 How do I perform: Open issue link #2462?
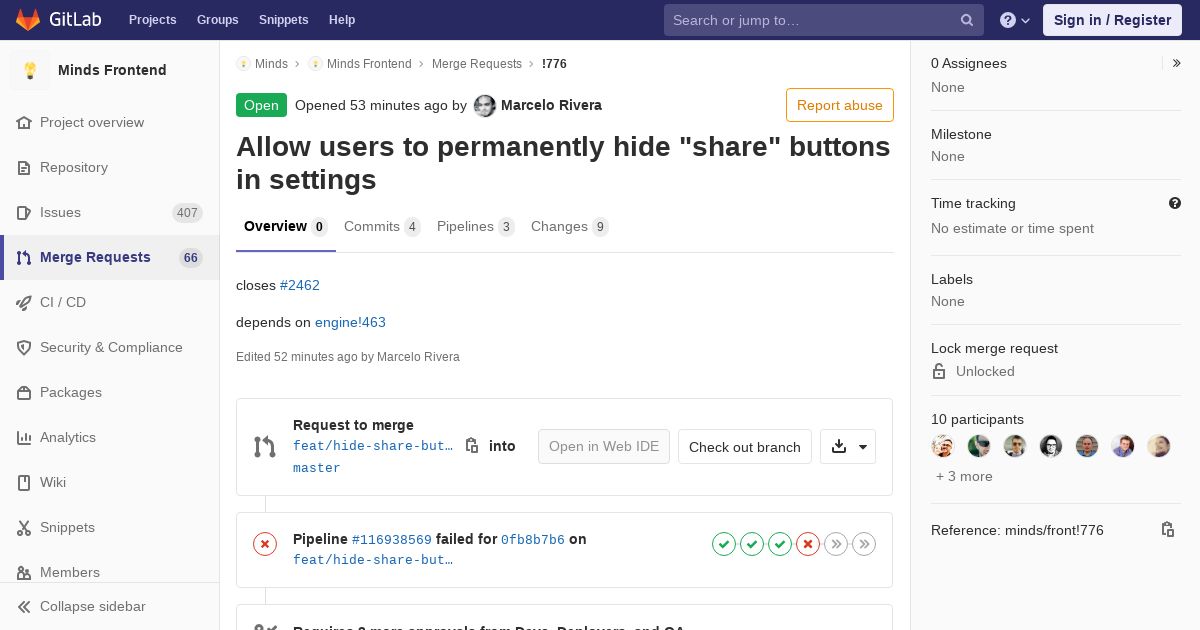tap(300, 285)
